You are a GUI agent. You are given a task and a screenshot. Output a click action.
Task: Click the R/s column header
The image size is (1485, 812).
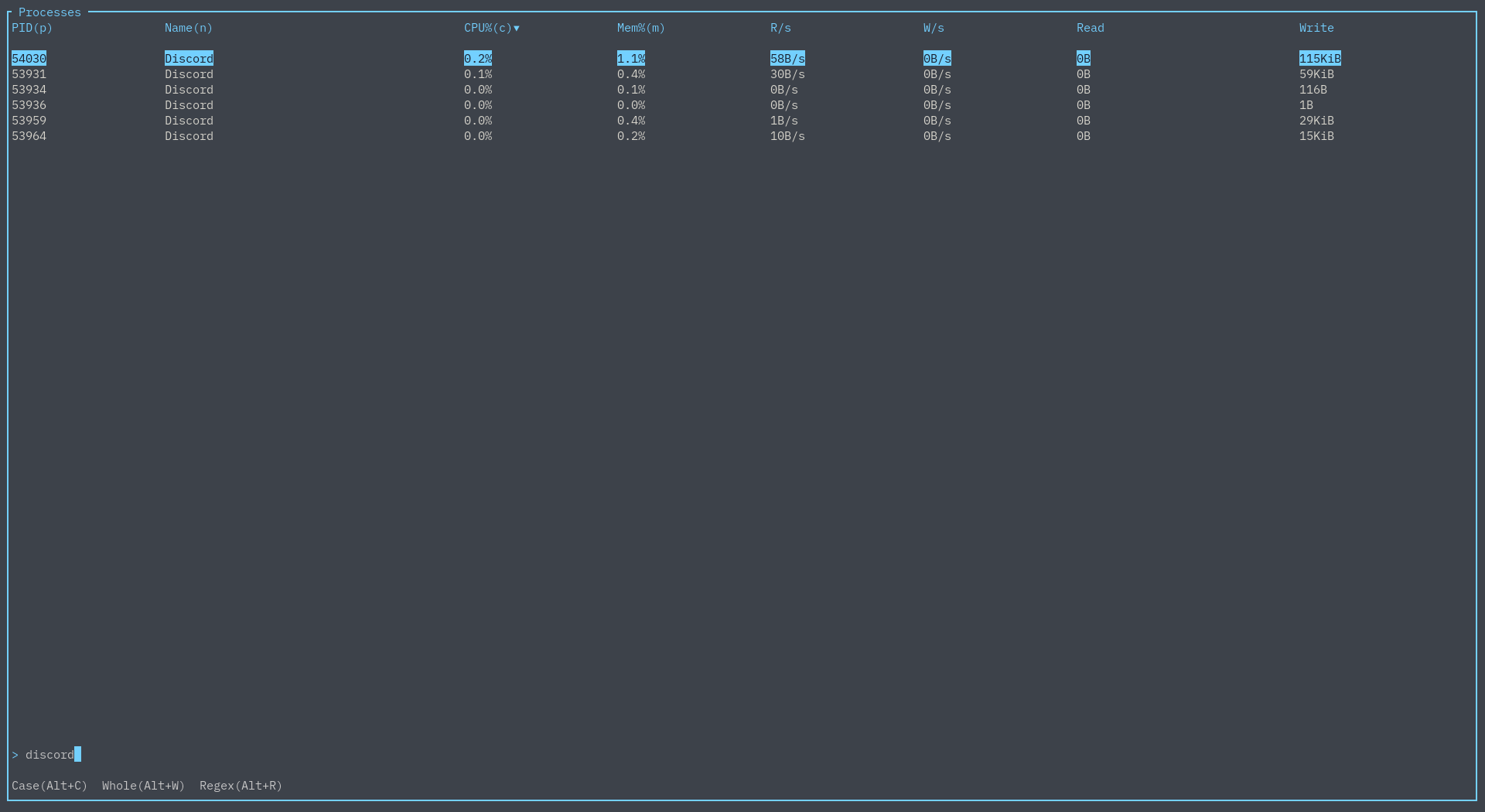coord(780,28)
